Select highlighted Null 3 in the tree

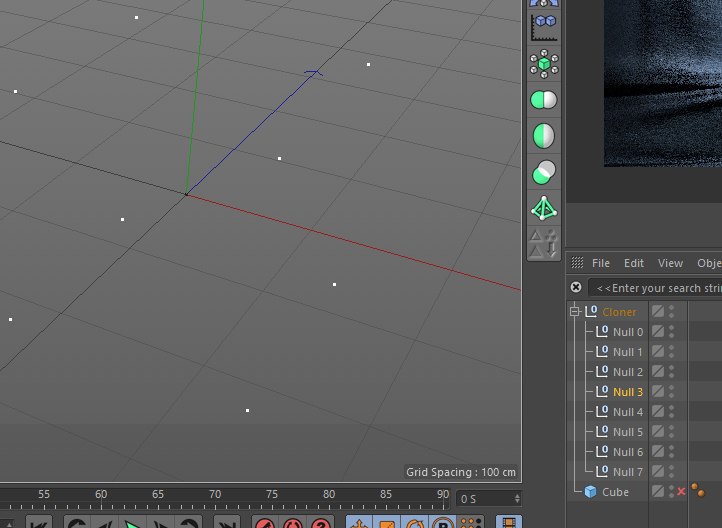point(628,392)
